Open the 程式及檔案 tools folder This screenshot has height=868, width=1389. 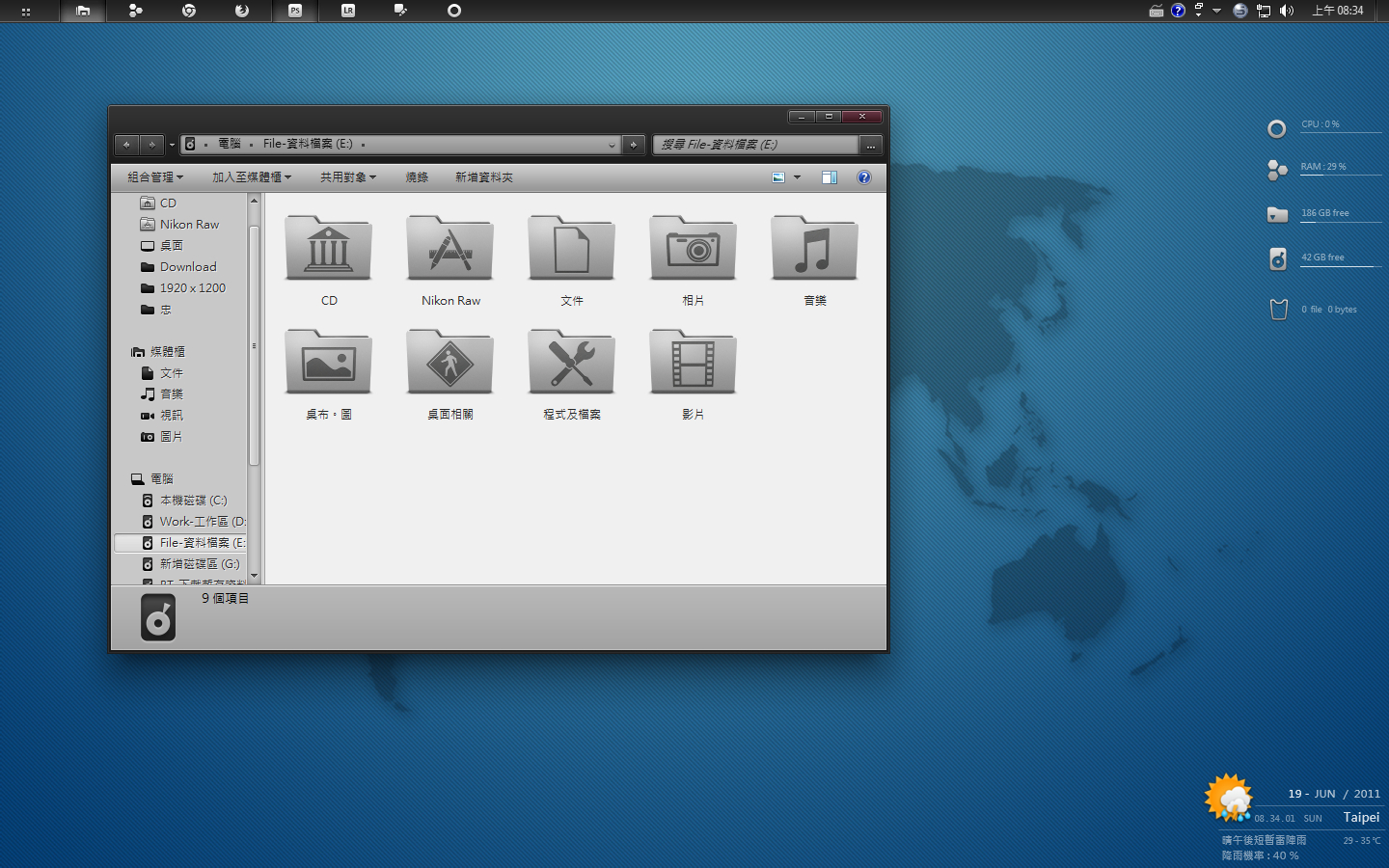(572, 362)
